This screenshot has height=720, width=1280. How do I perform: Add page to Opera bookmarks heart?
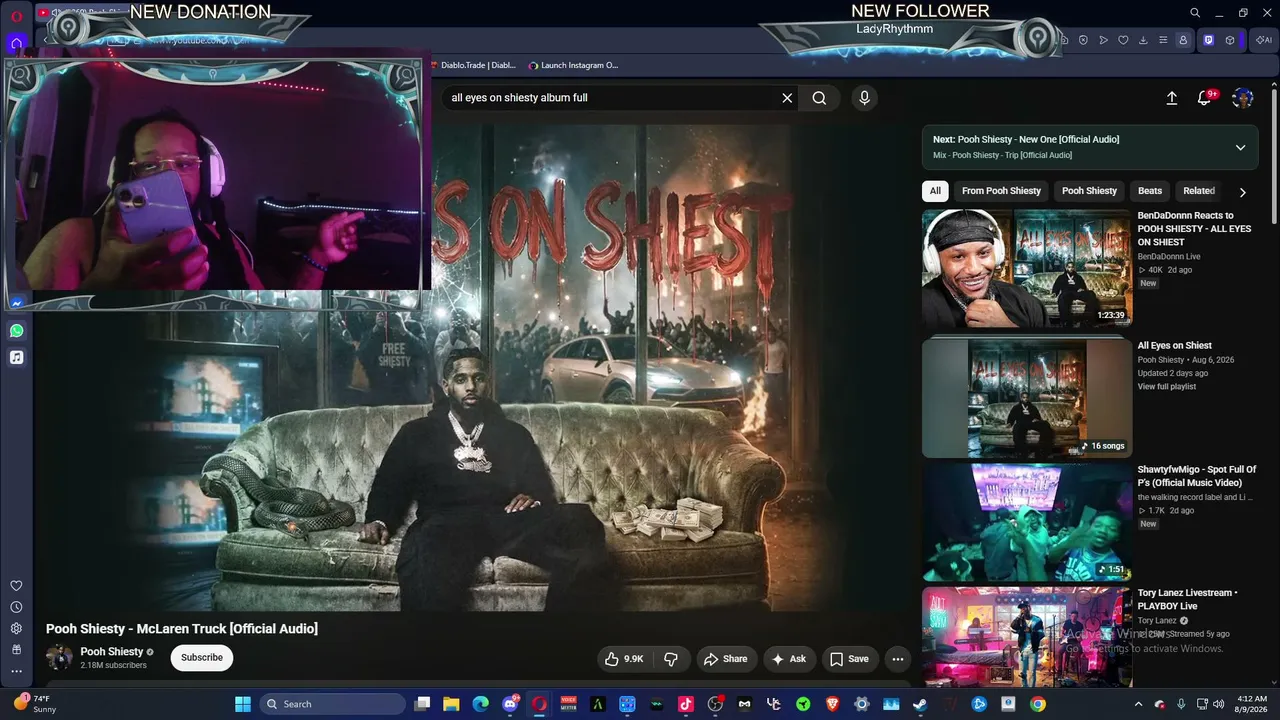tap(1123, 40)
